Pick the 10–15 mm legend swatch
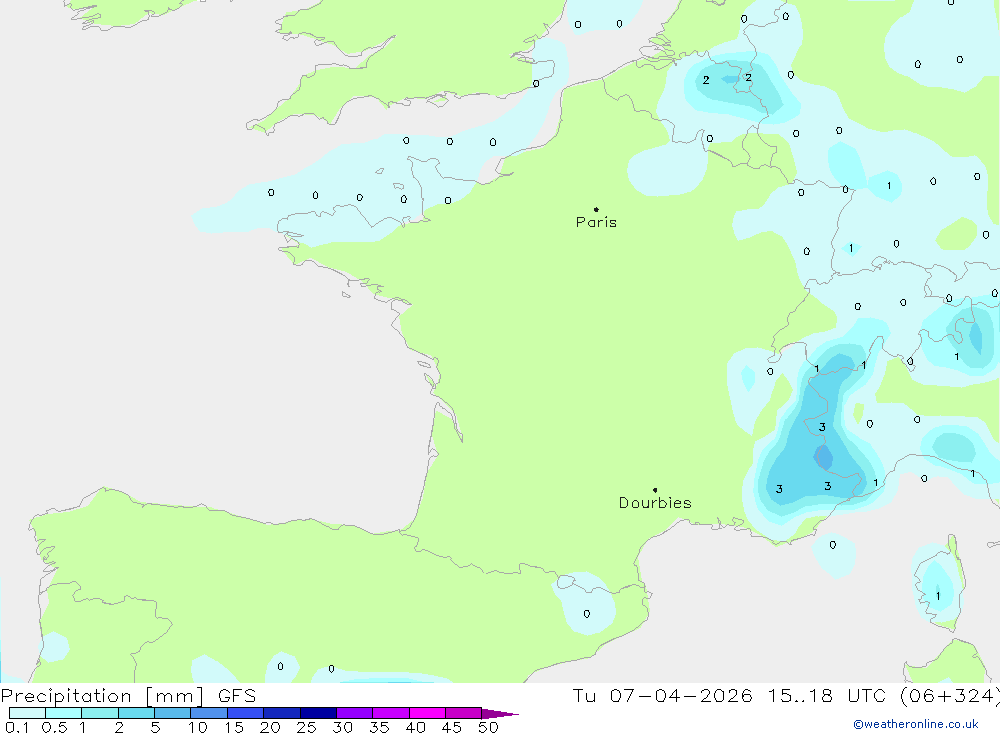The height and width of the screenshot is (733, 1000). (209, 713)
